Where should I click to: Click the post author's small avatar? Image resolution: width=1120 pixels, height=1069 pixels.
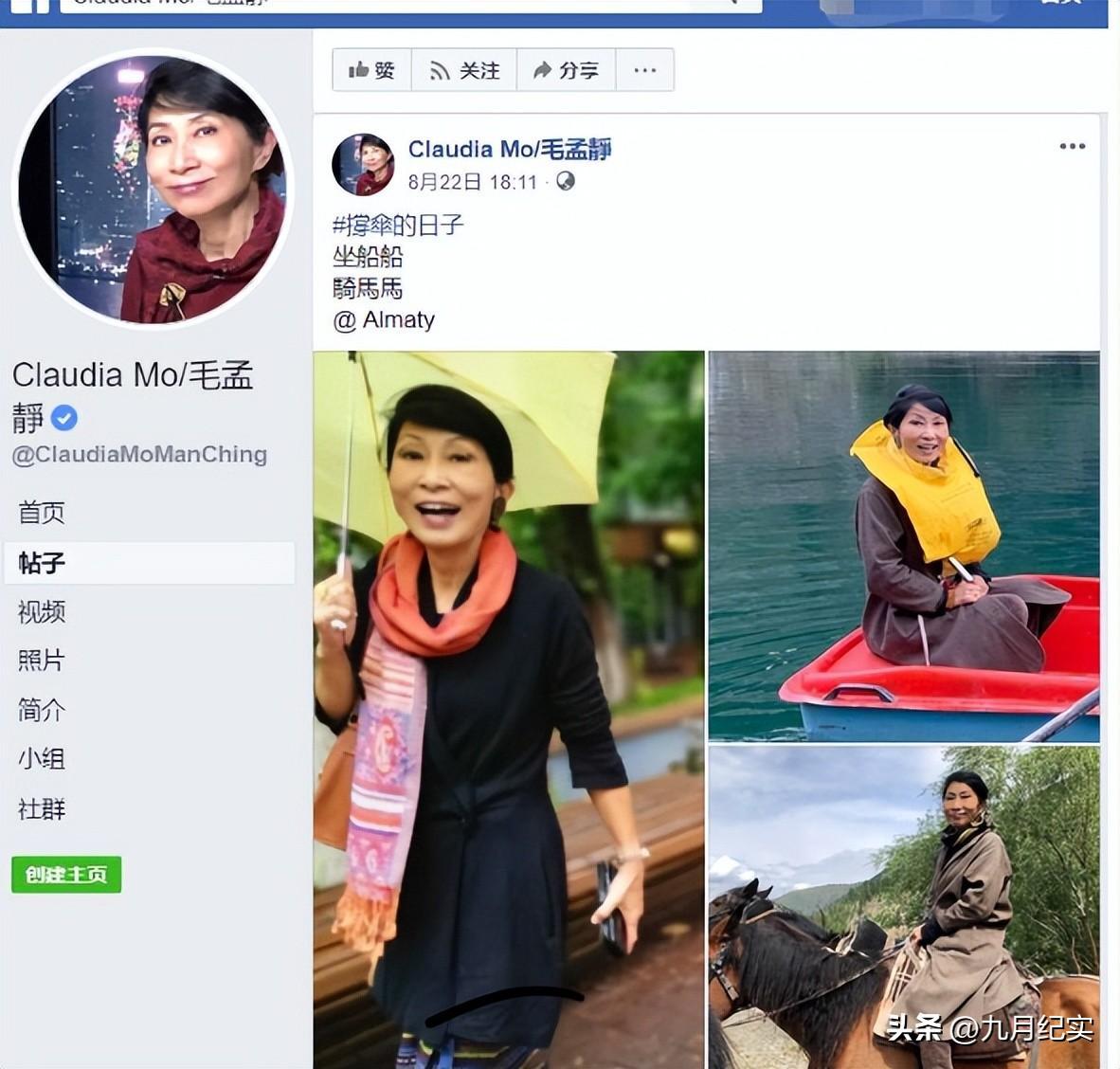pos(364,164)
